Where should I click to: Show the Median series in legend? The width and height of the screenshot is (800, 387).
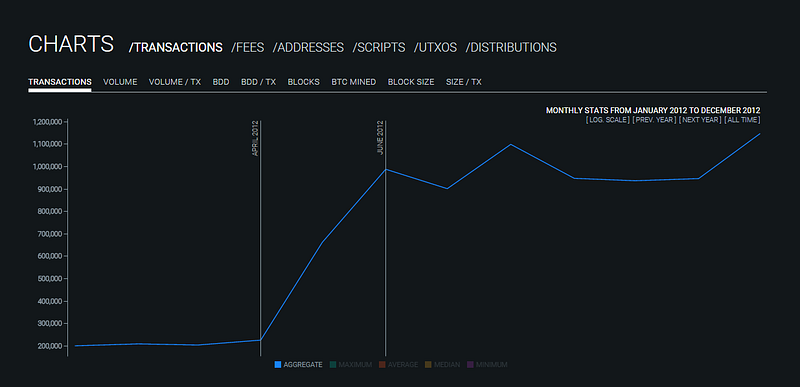coord(443,365)
